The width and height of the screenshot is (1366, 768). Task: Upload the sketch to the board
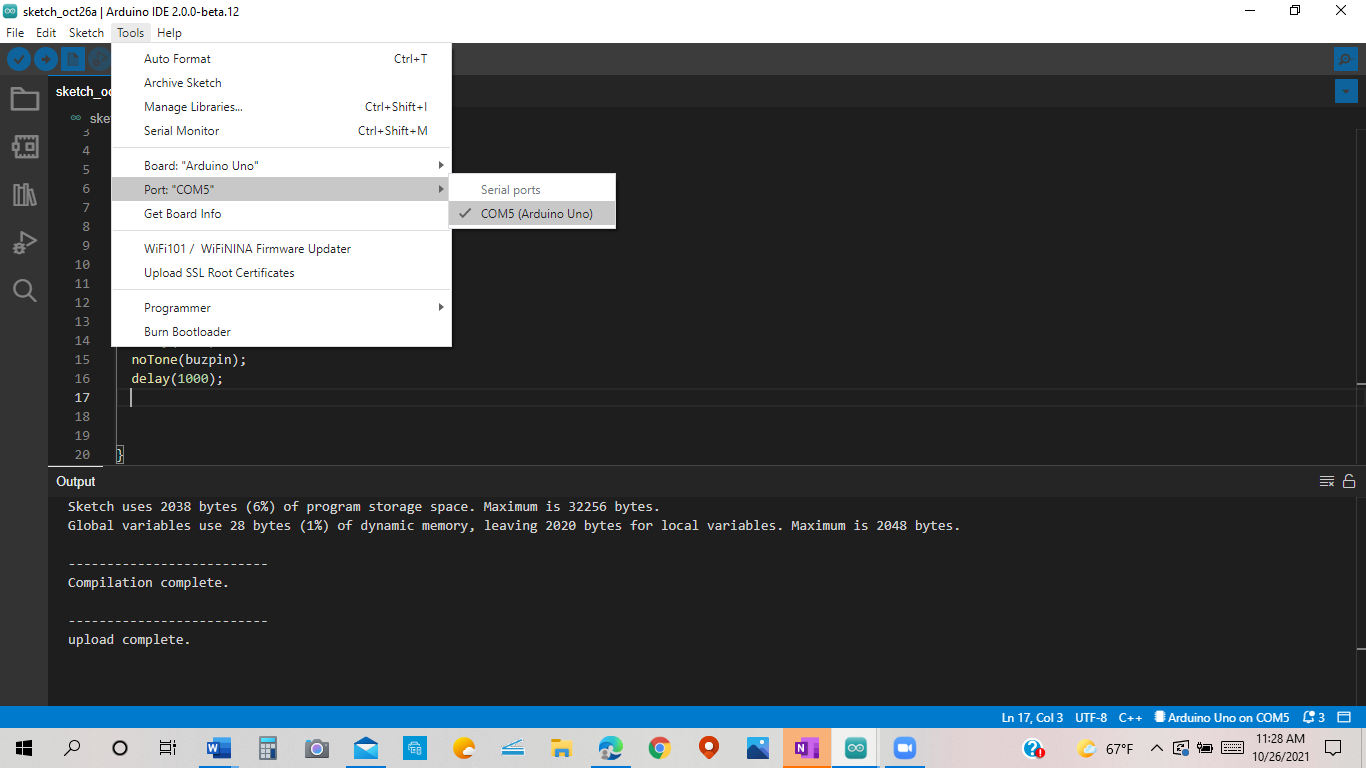[46, 59]
